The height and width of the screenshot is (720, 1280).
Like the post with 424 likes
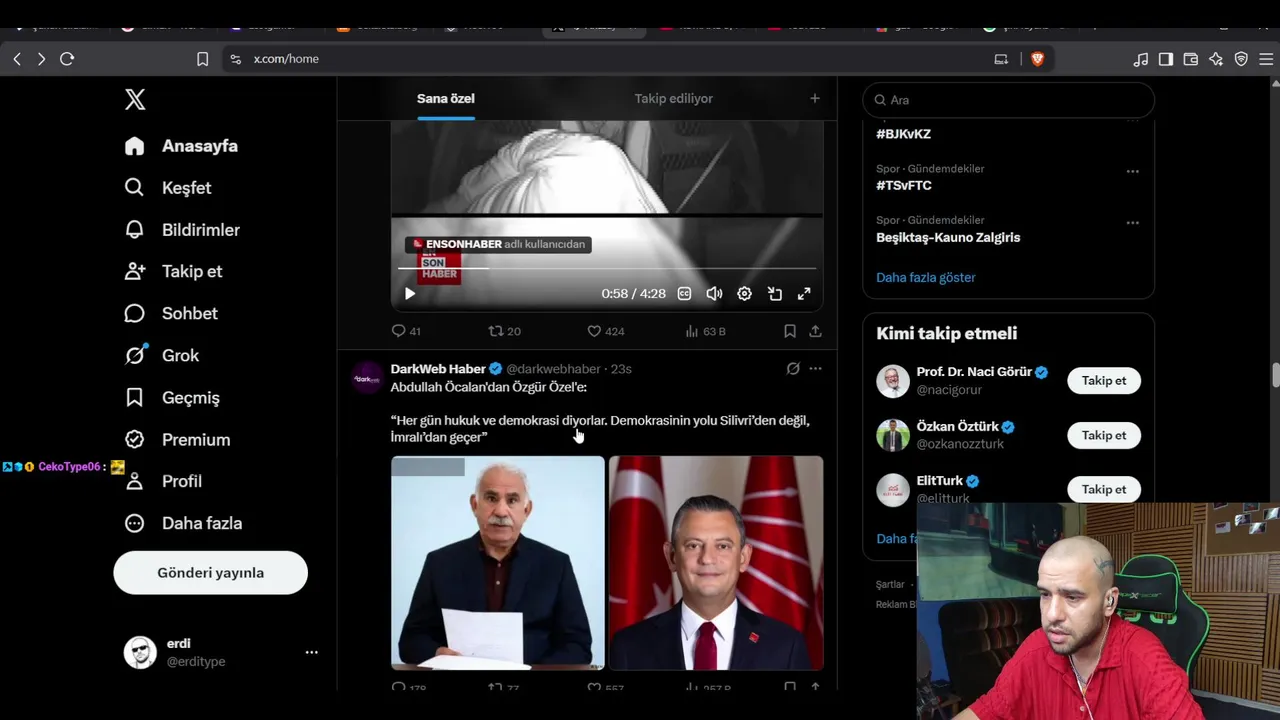[605, 331]
